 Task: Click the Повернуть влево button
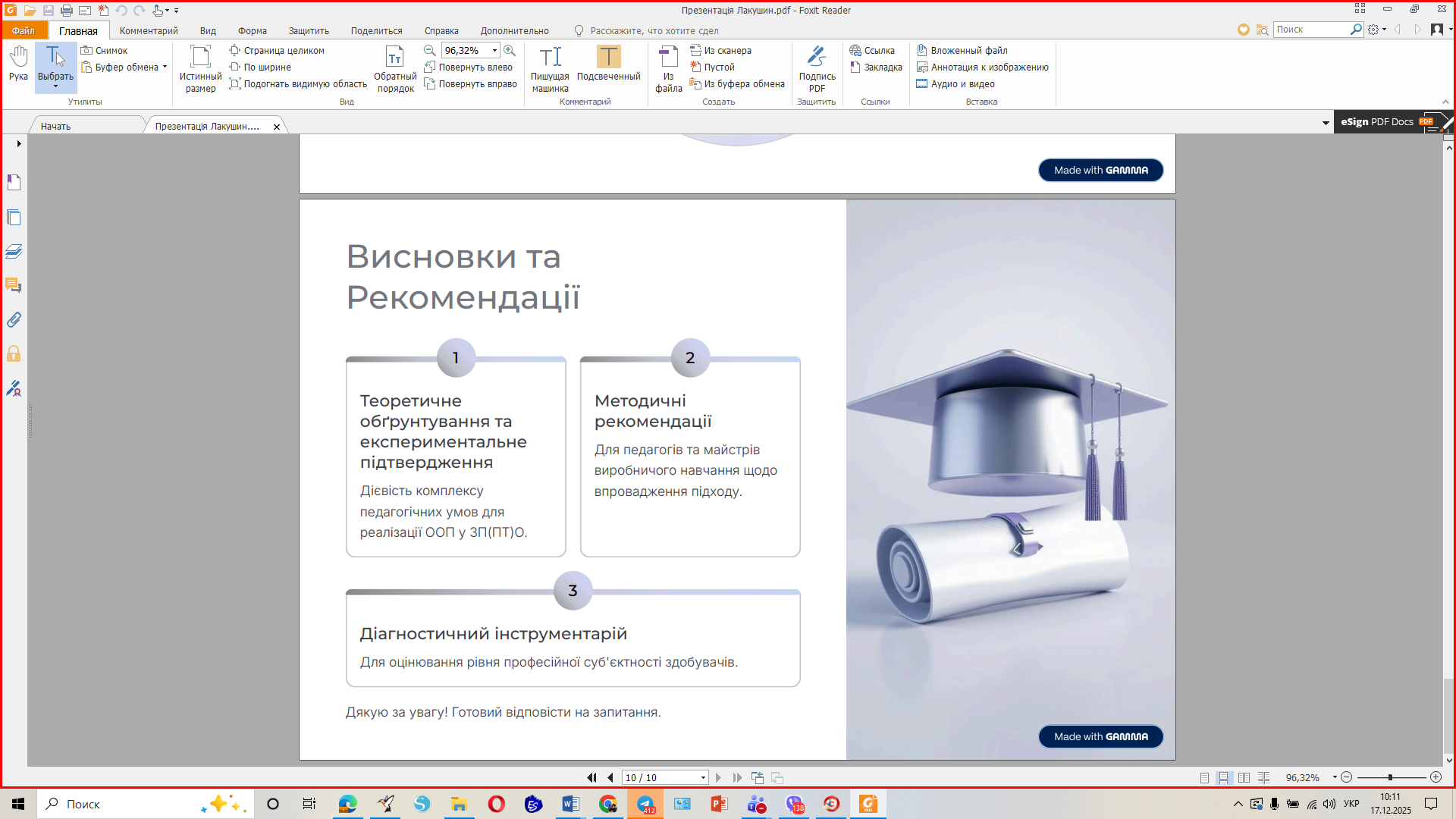(469, 67)
